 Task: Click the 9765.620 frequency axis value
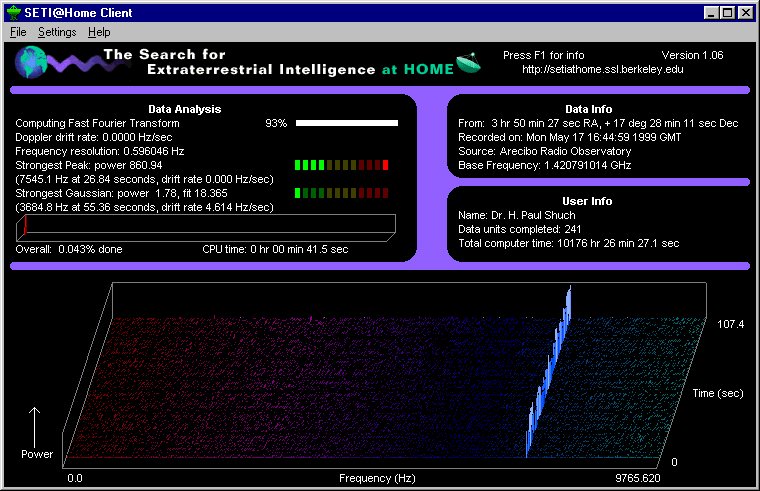tap(637, 478)
